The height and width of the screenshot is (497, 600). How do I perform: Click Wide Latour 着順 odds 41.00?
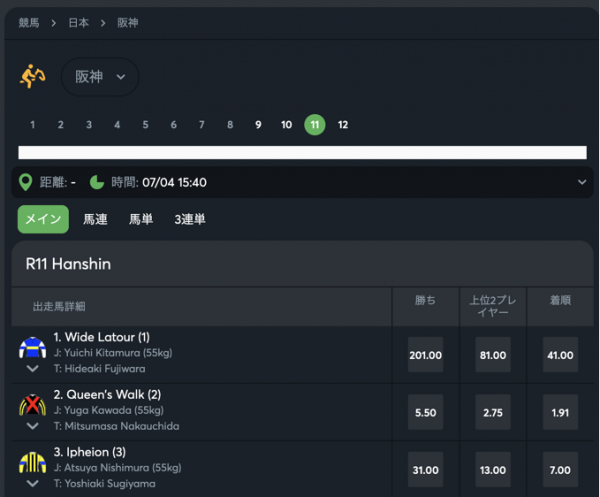coord(560,355)
